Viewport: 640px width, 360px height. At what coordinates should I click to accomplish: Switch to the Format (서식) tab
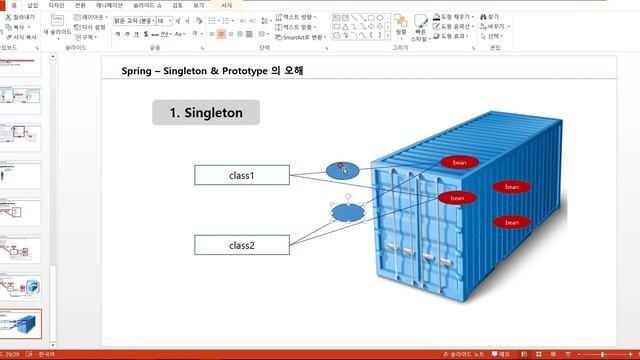point(227,5)
